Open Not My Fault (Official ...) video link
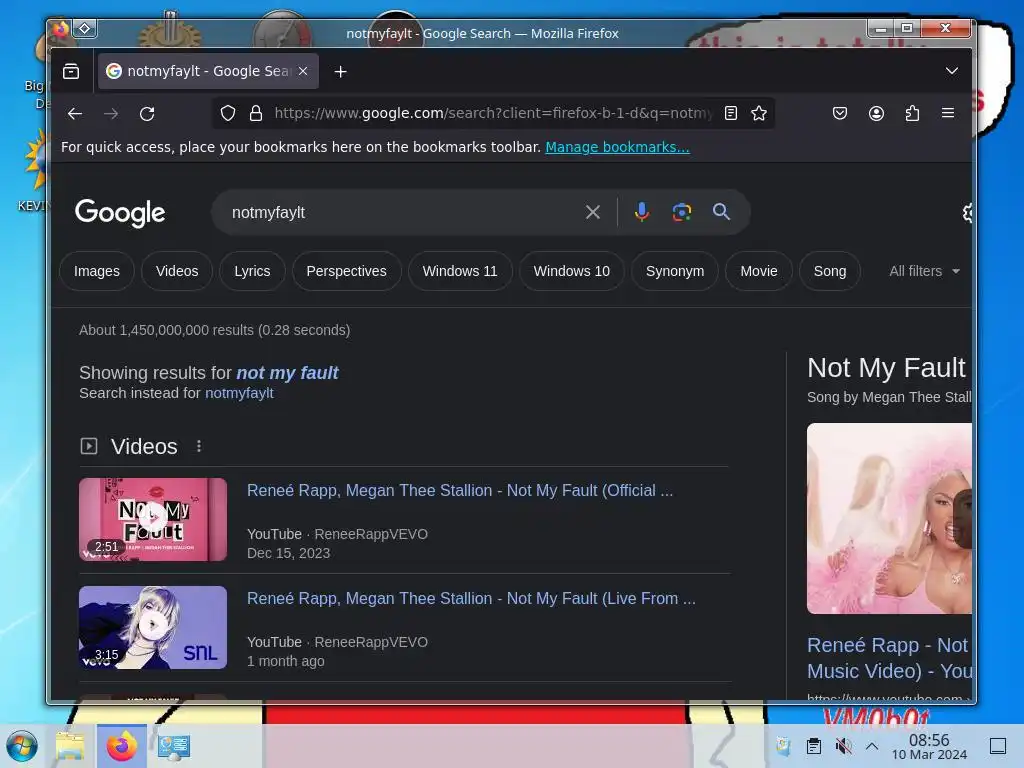This screenshot has height=768, width=1024. pos(460,490)
